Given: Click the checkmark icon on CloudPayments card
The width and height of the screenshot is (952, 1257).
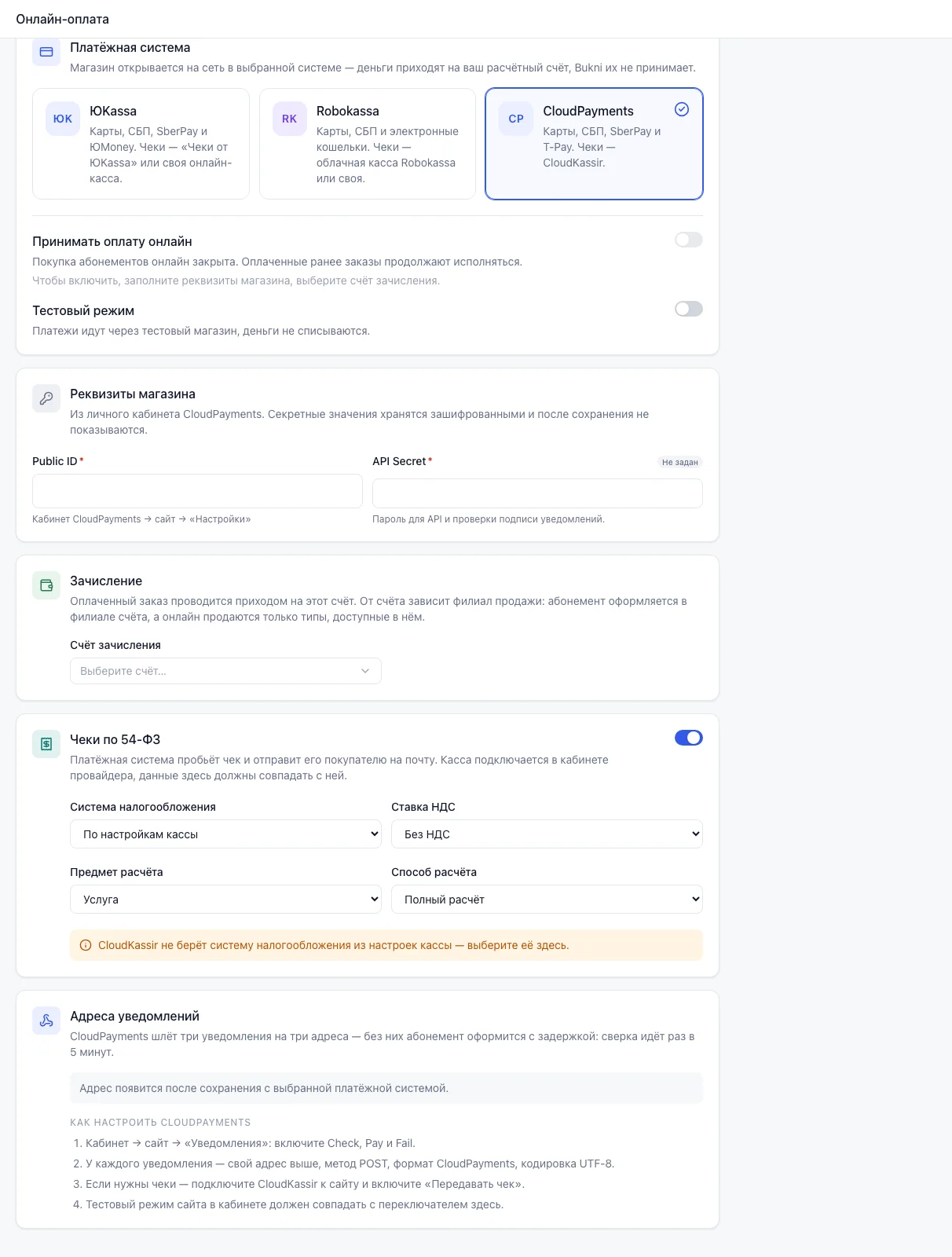Looking at the screenshot, I should tap(682, 109).
